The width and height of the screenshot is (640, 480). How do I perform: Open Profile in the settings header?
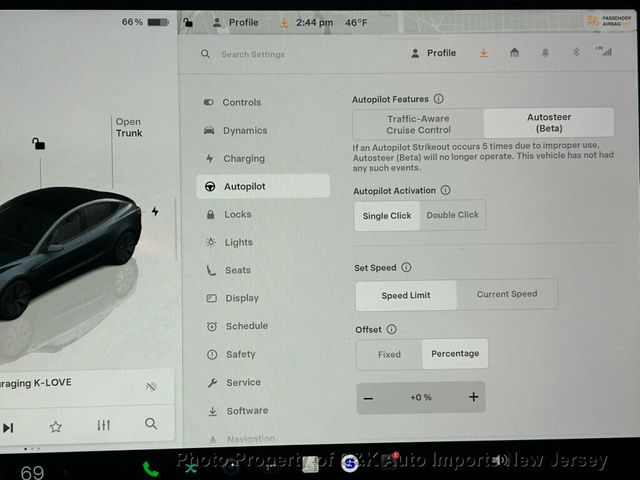[x=433, y=53]
